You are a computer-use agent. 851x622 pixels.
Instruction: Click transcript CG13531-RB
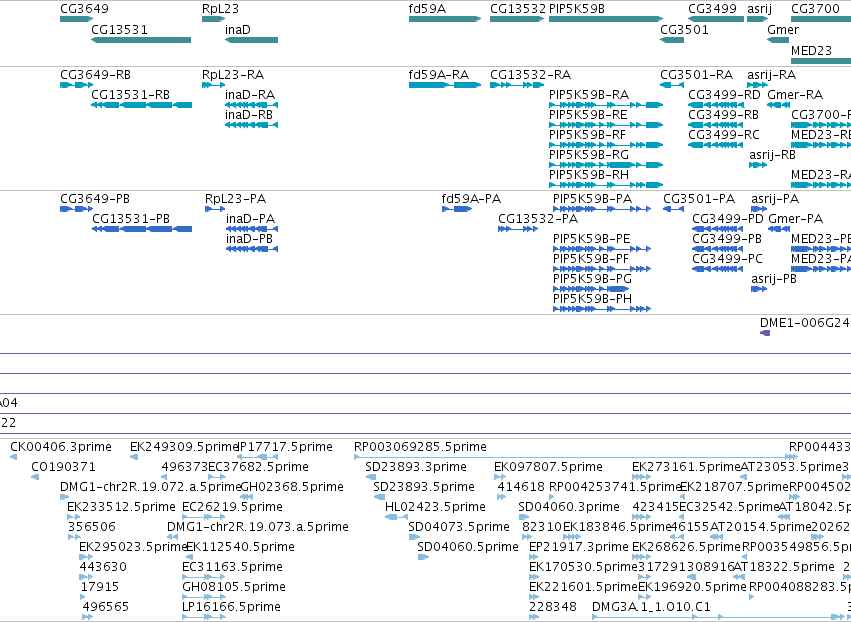coord(131,94)
